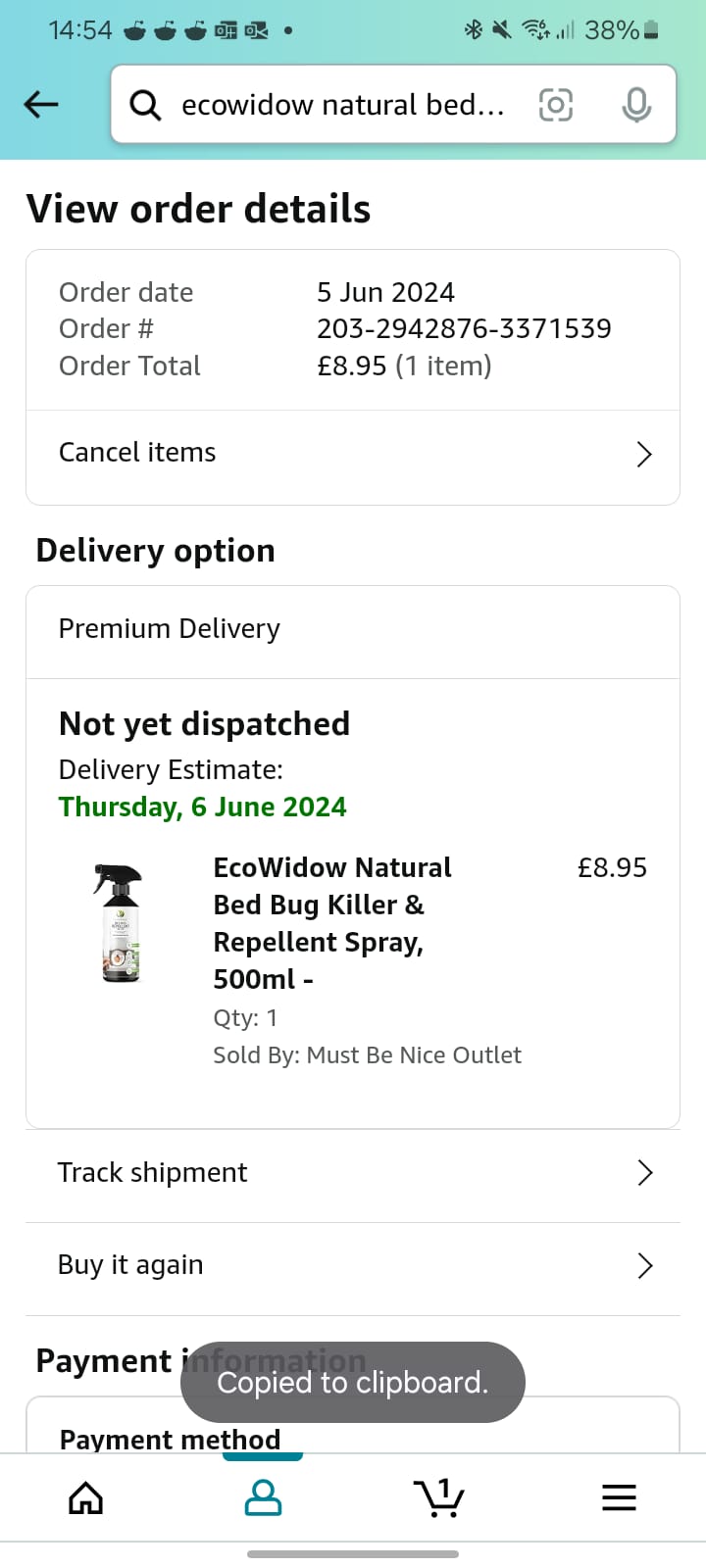Viewport: 706px width, 1568px height.
Task: Expand Track shipment chevron
Action: pyautogui.click(x=644, y=1173)
